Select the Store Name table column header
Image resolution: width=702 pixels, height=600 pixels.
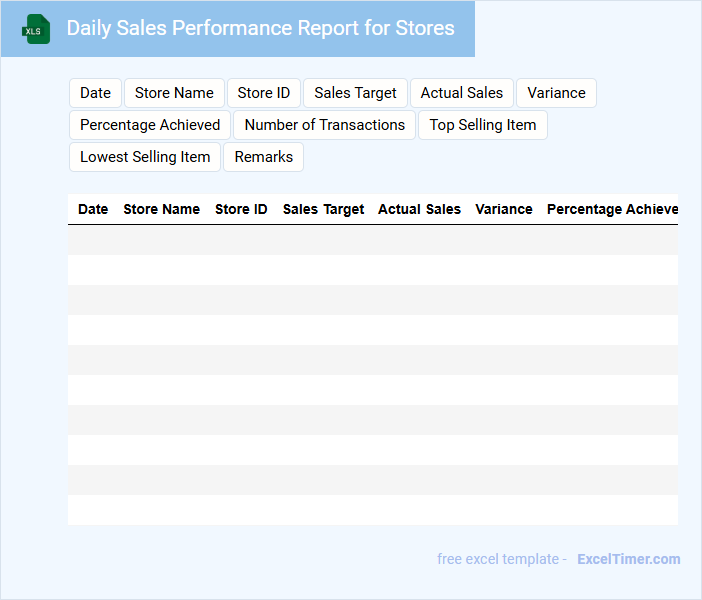pos(161,209)
